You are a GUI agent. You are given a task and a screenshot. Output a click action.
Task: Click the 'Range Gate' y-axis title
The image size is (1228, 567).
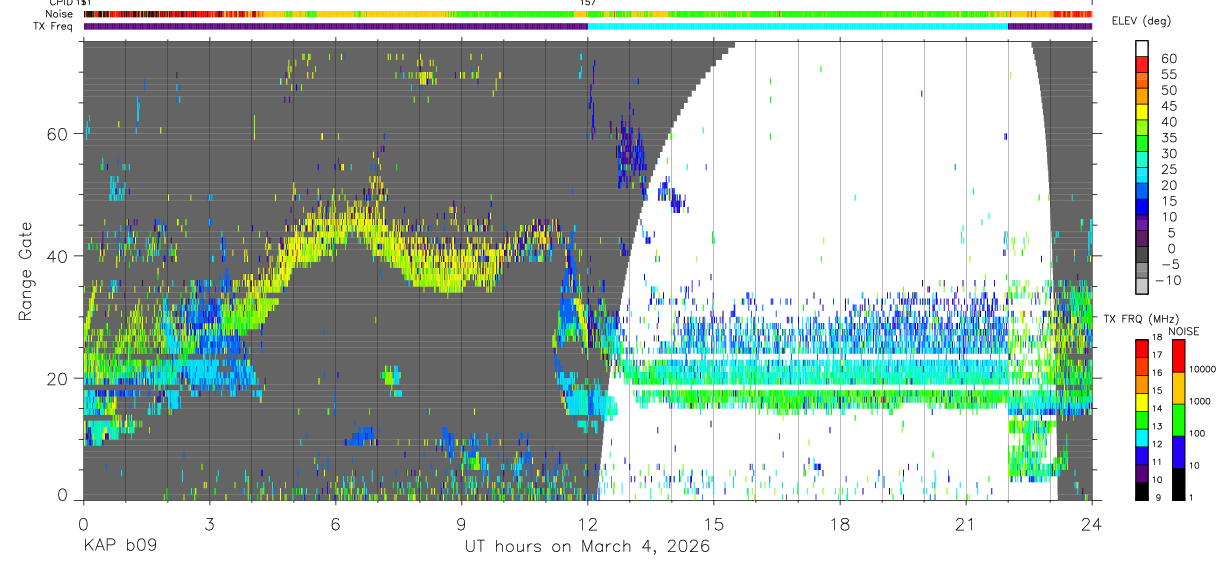[x=26, y=271]
